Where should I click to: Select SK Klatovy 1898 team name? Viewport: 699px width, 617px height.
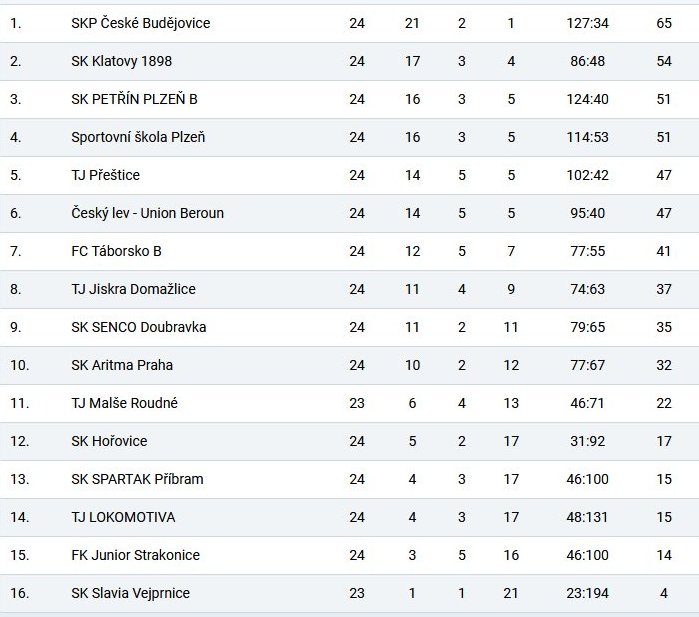point(121,61)
